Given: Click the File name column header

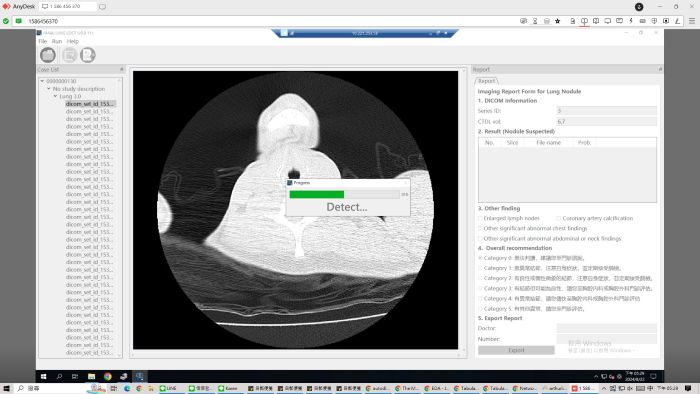Looking at the screenshot, I should (549, 143).
